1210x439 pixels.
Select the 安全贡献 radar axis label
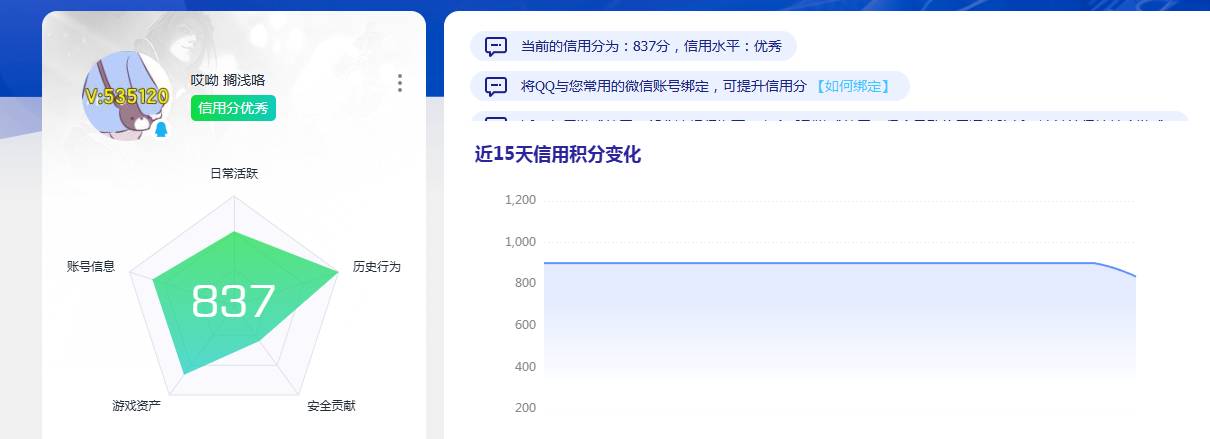[331, 406]
